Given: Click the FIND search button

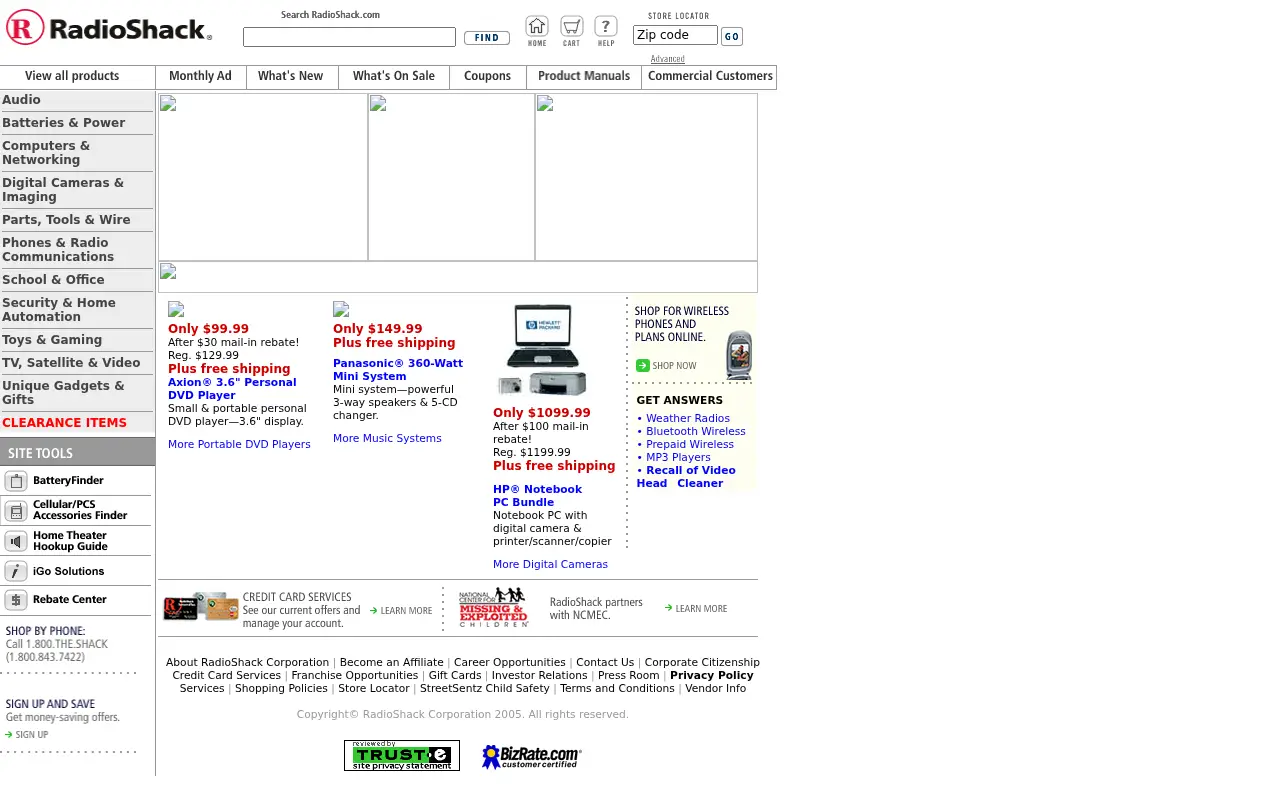Looking at the screenshot, I should click(x=487, y=38).
